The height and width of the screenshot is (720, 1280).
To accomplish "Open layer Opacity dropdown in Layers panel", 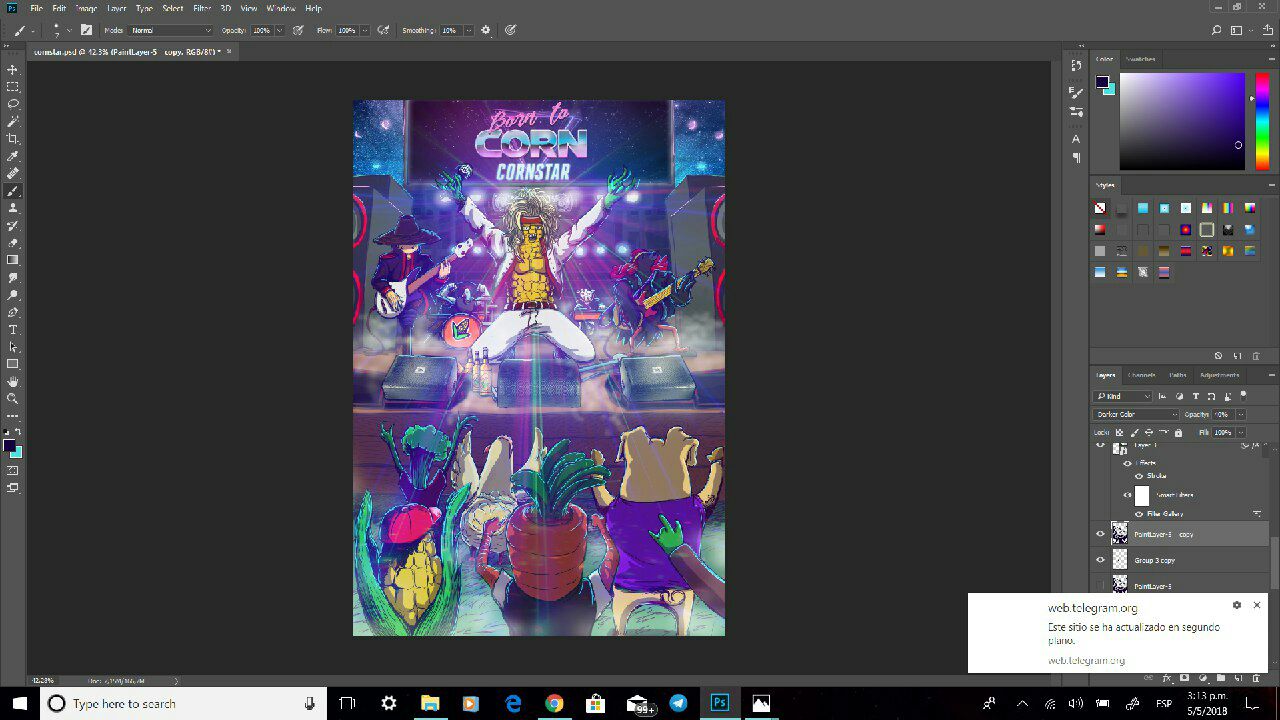I will click(1241, 414).
